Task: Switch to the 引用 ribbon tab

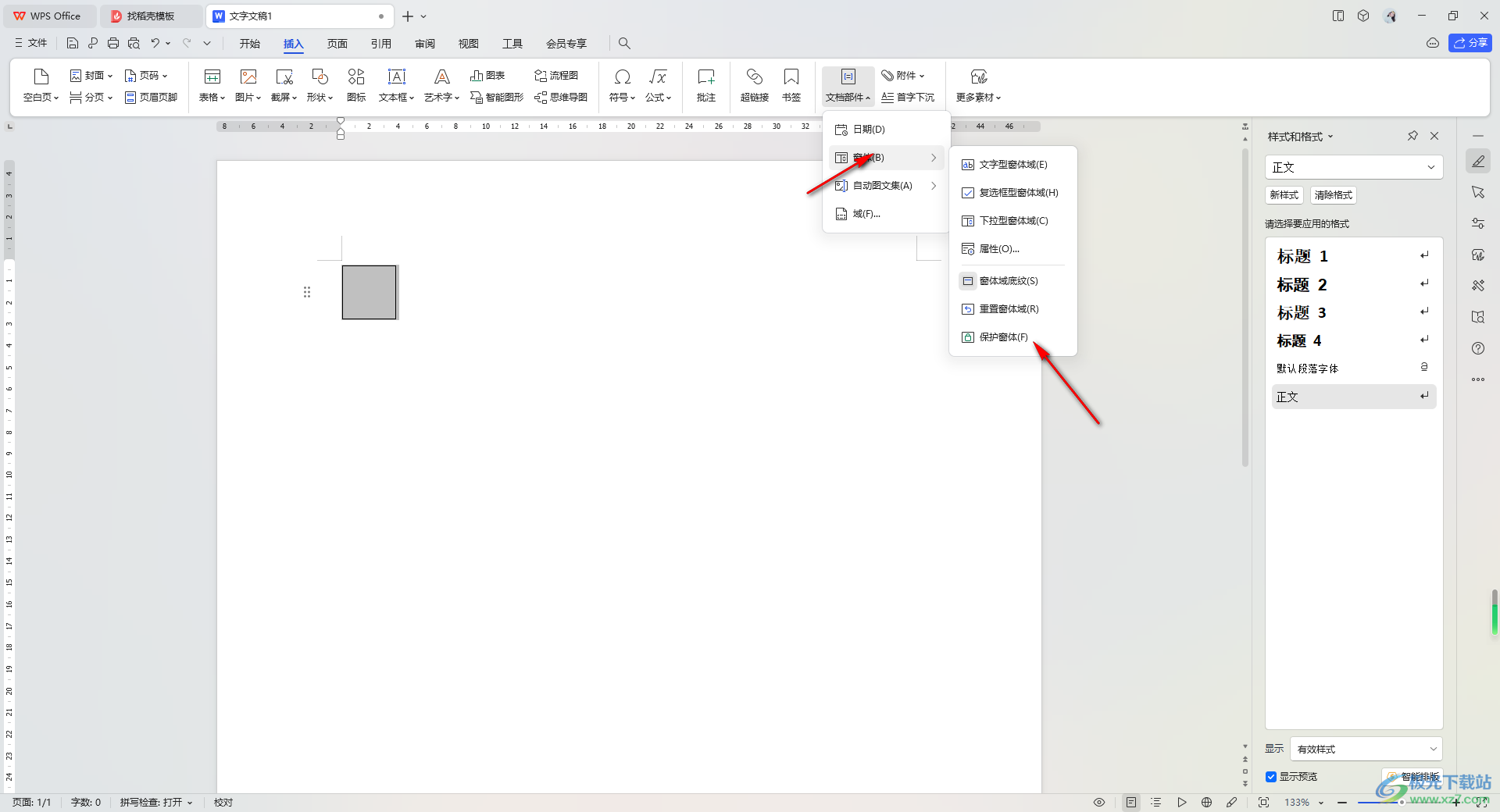Action: tap(381, 44)
